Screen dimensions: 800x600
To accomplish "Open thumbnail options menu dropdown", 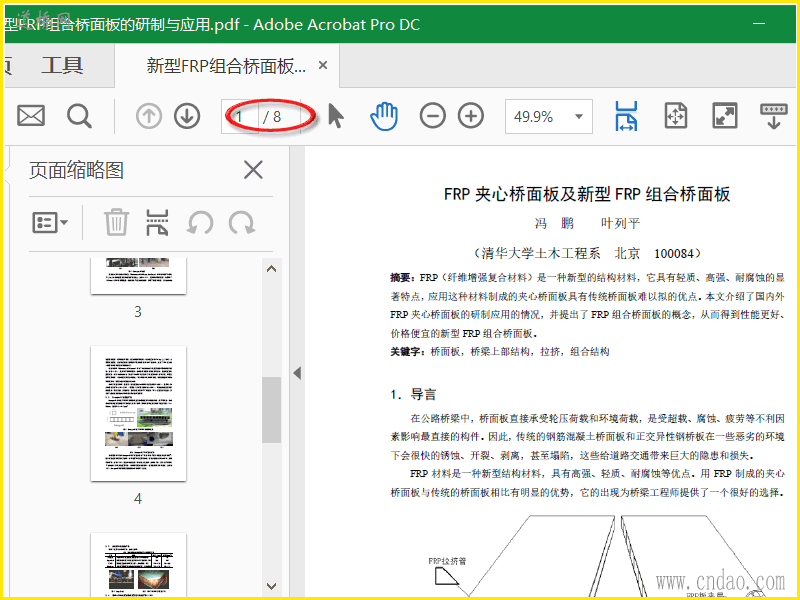I will pos(50,222).
